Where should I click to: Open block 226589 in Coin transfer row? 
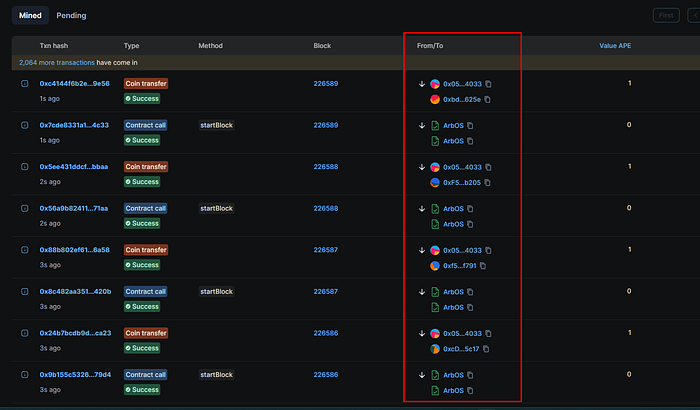325,84
